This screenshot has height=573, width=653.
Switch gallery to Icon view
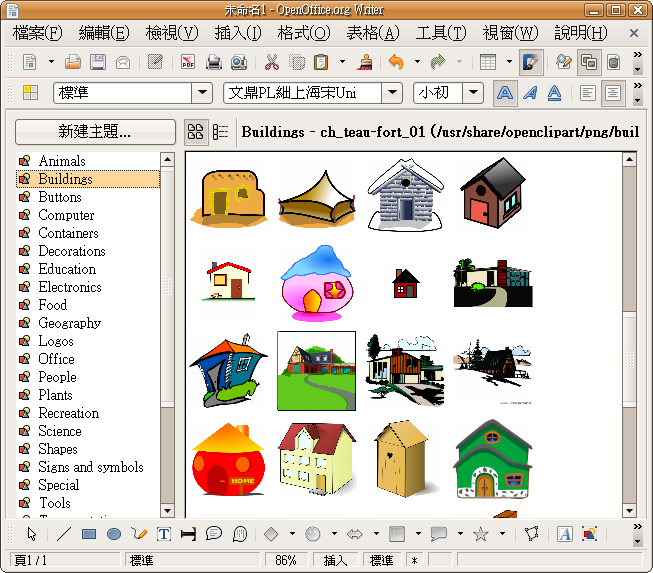[x=196, y=132]
